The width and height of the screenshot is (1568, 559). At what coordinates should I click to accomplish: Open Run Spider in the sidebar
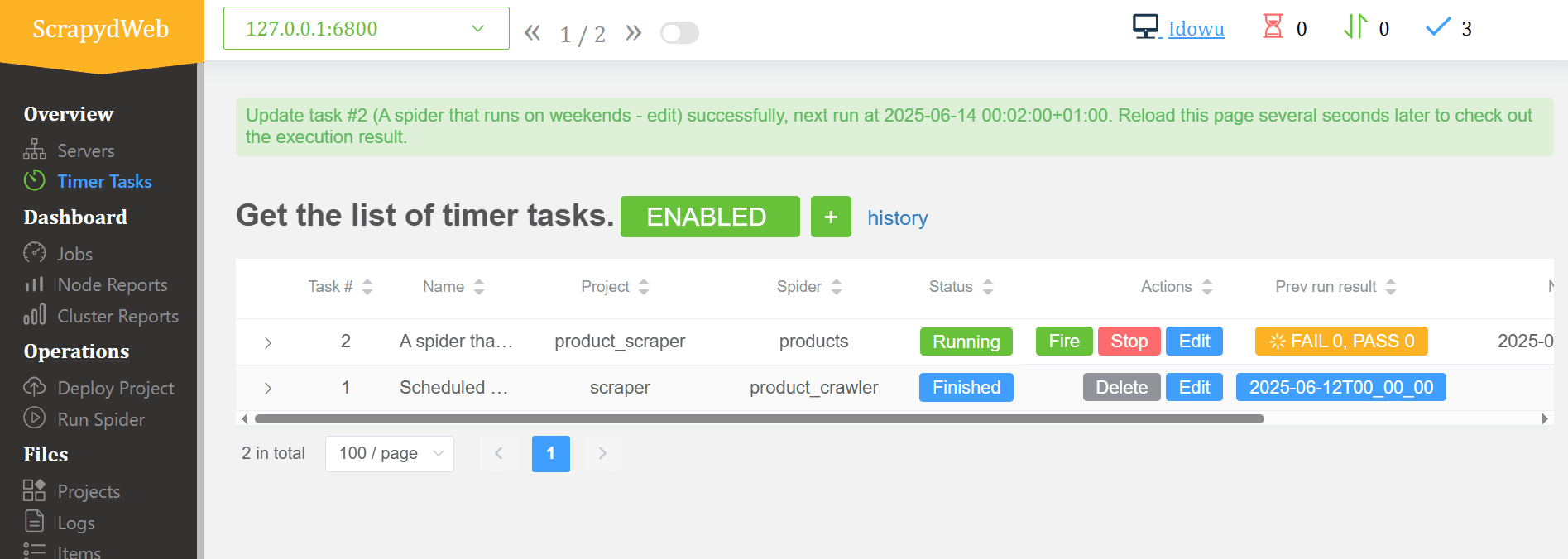pyautogui.click(x=101, y=419)
